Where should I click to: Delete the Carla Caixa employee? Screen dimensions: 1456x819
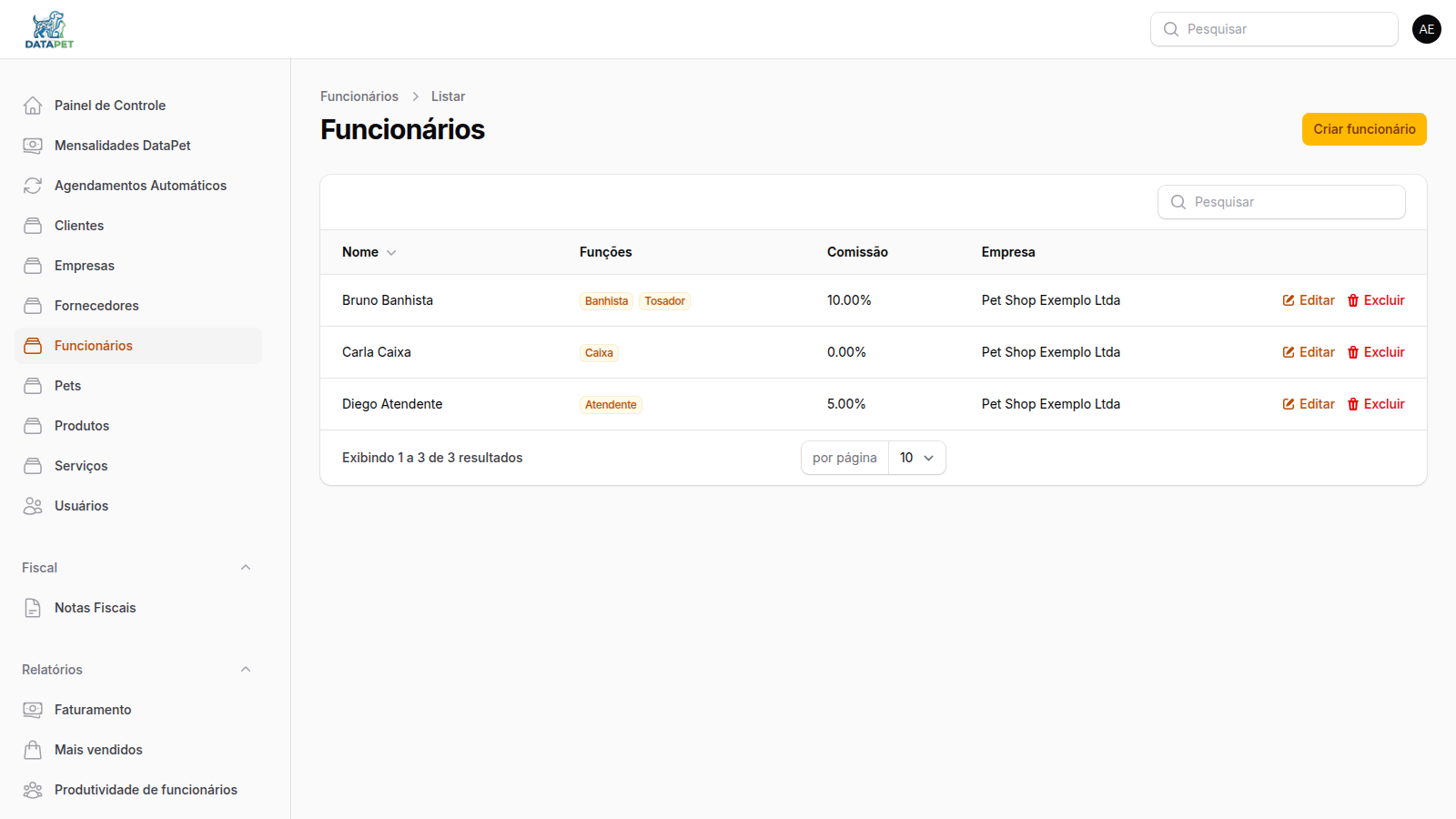pos(1376,352)
